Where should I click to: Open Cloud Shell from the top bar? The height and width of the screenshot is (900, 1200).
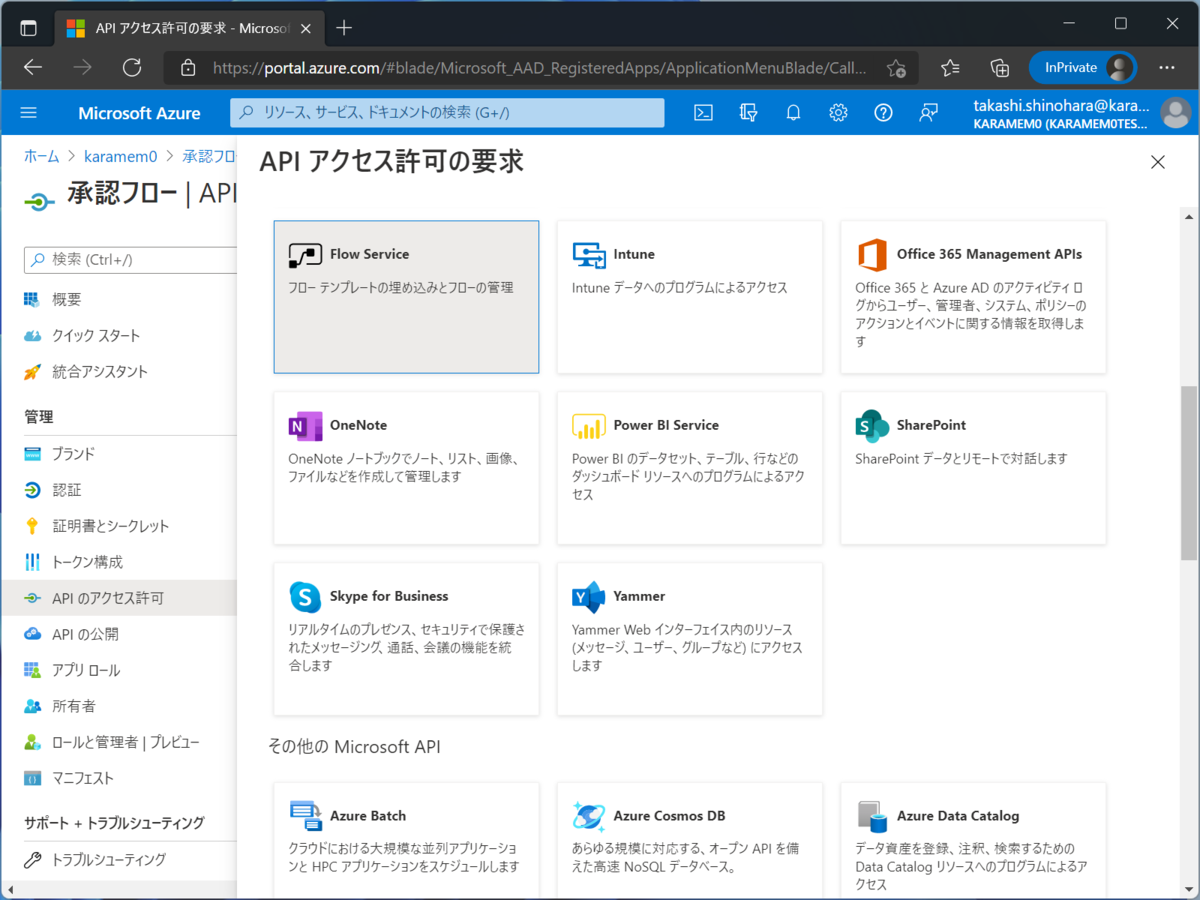pos(703,113)
